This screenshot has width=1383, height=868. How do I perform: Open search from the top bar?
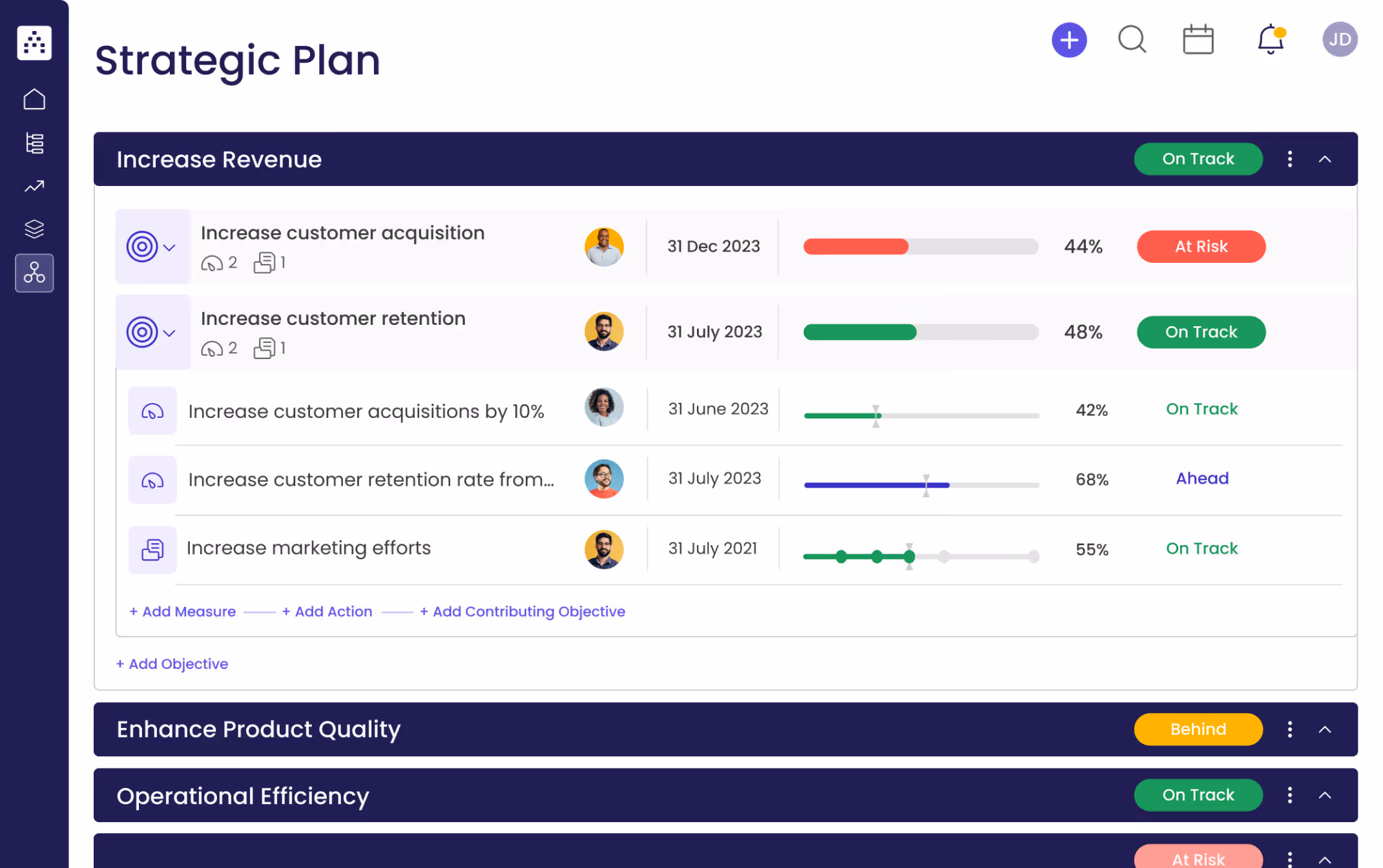tap(1132, 39)
